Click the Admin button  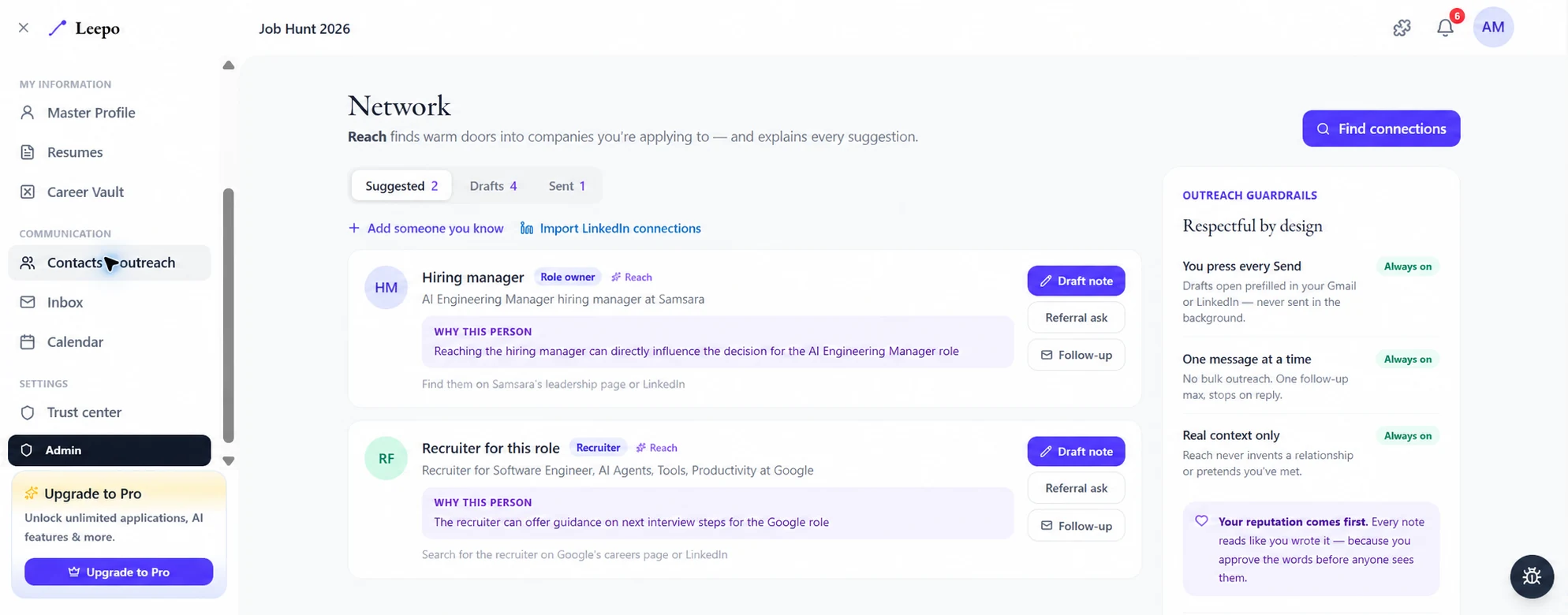(110, 450)
